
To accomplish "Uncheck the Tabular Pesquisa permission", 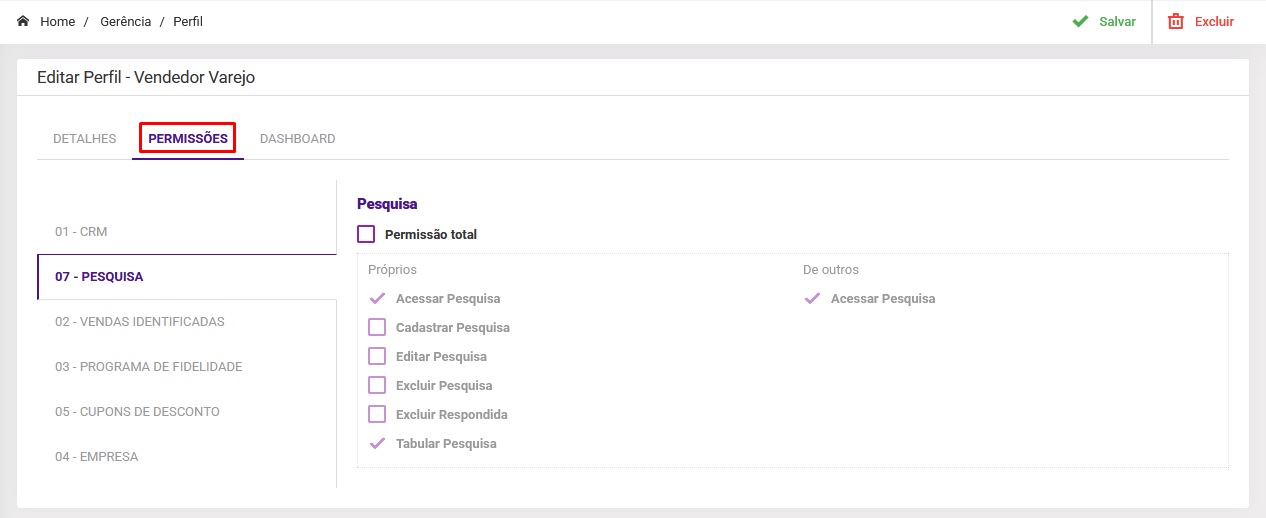I will tap(377, 443).
